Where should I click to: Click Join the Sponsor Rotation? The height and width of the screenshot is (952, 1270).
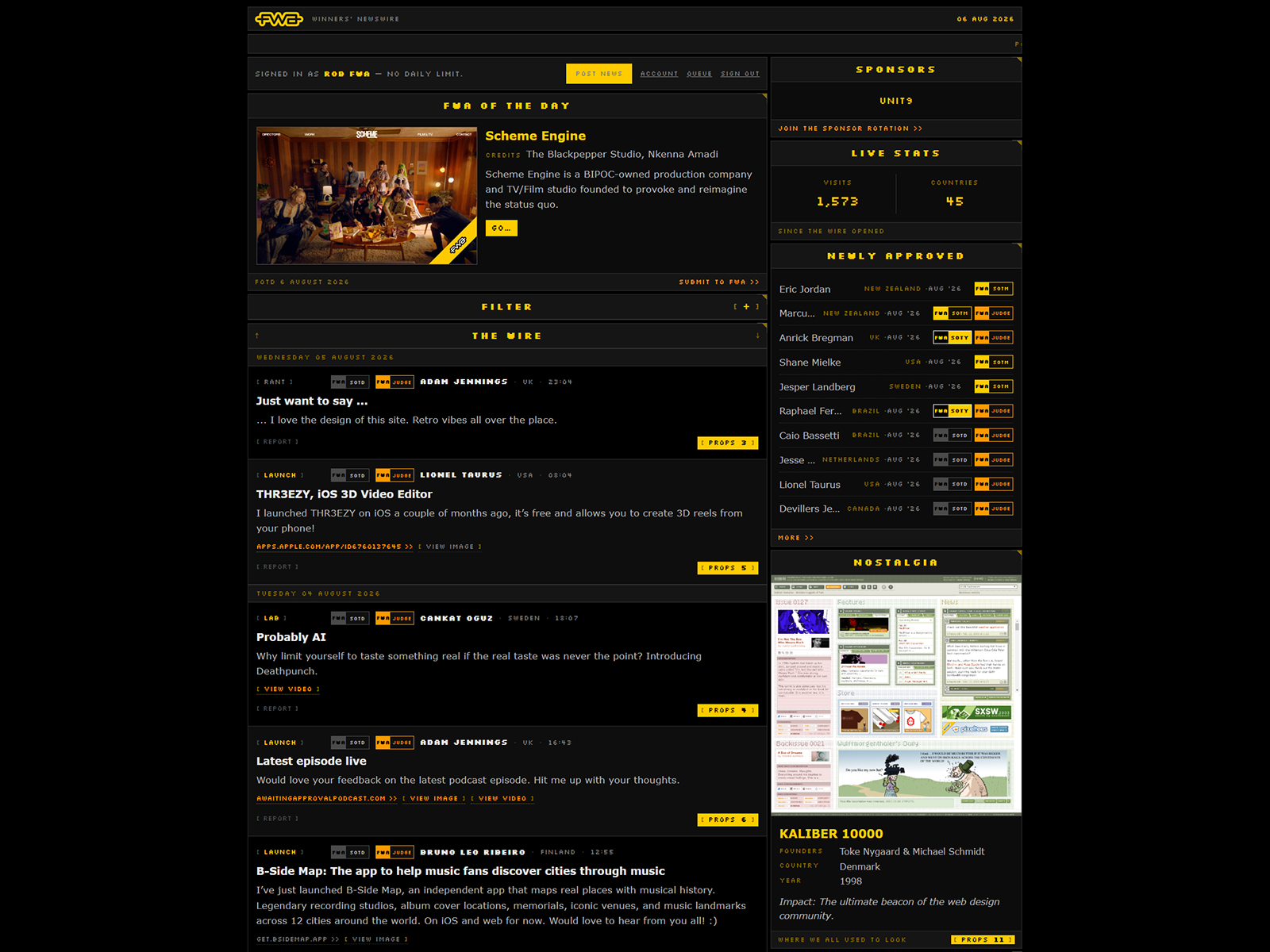850,129
